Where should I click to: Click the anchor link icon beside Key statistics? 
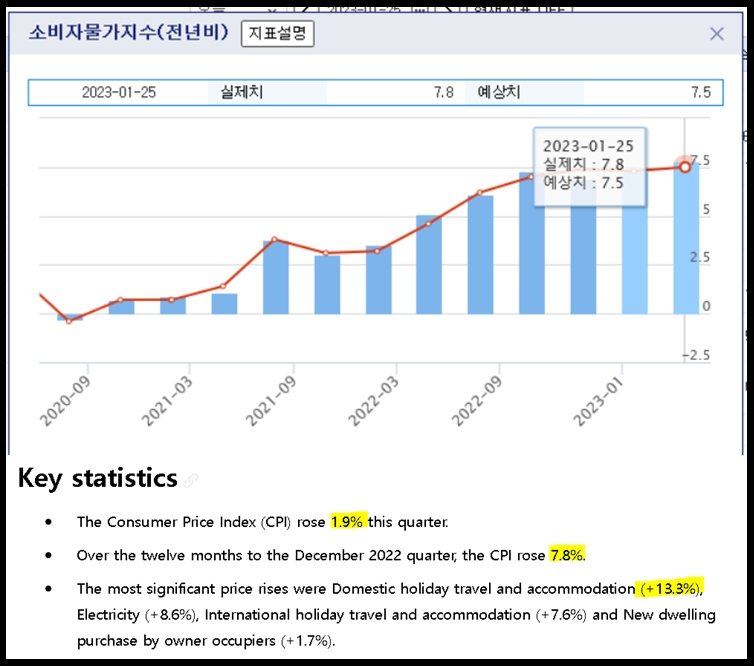(x=191, y=481)
